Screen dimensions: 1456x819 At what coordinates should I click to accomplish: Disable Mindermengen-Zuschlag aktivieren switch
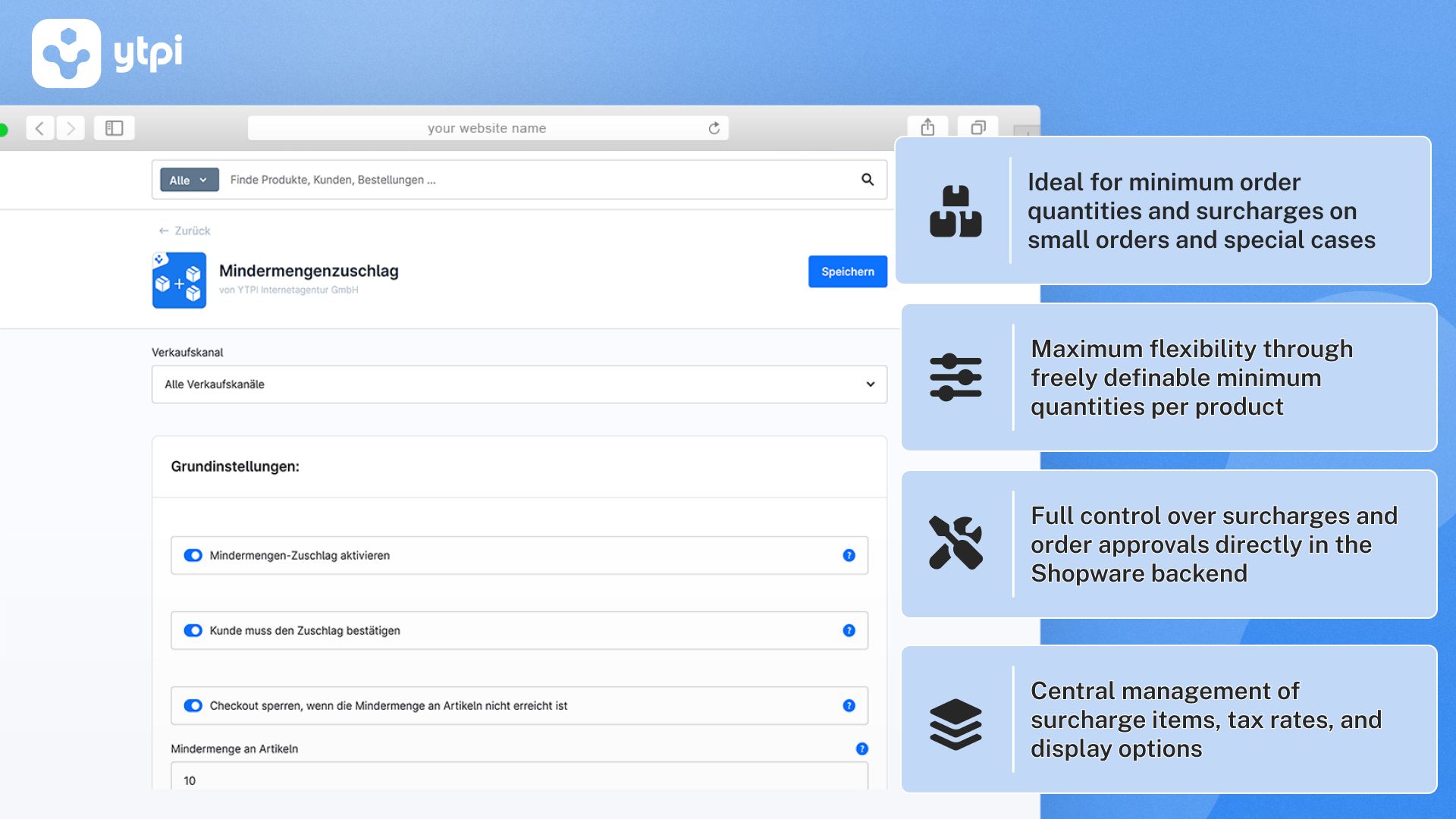(193, 555)
